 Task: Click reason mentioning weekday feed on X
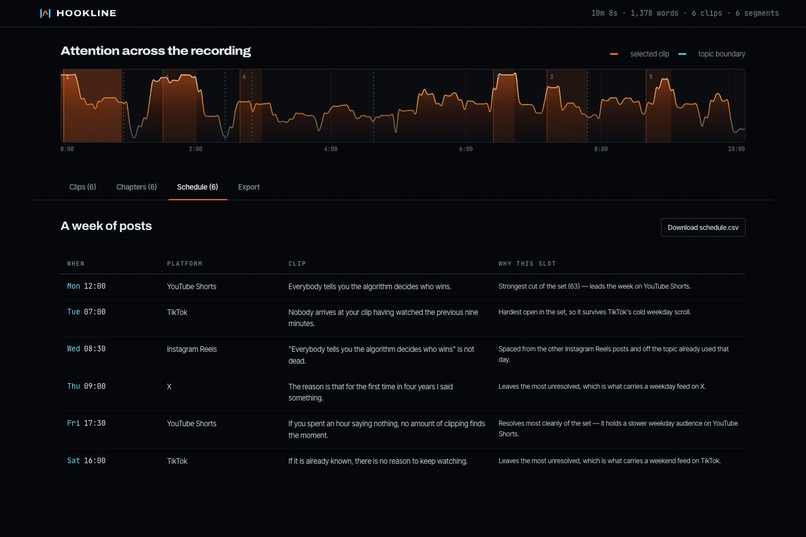click(602, 387)
